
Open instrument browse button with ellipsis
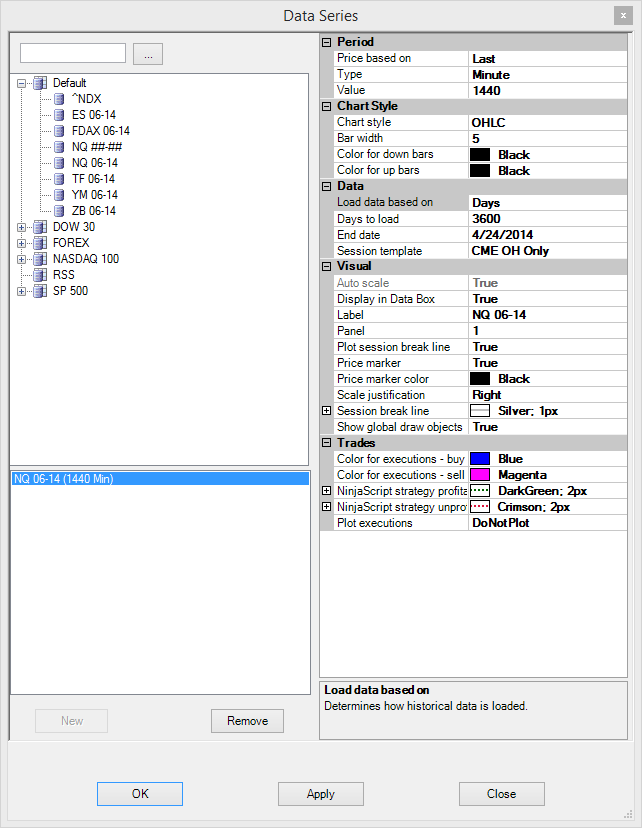tap(148, 54)
